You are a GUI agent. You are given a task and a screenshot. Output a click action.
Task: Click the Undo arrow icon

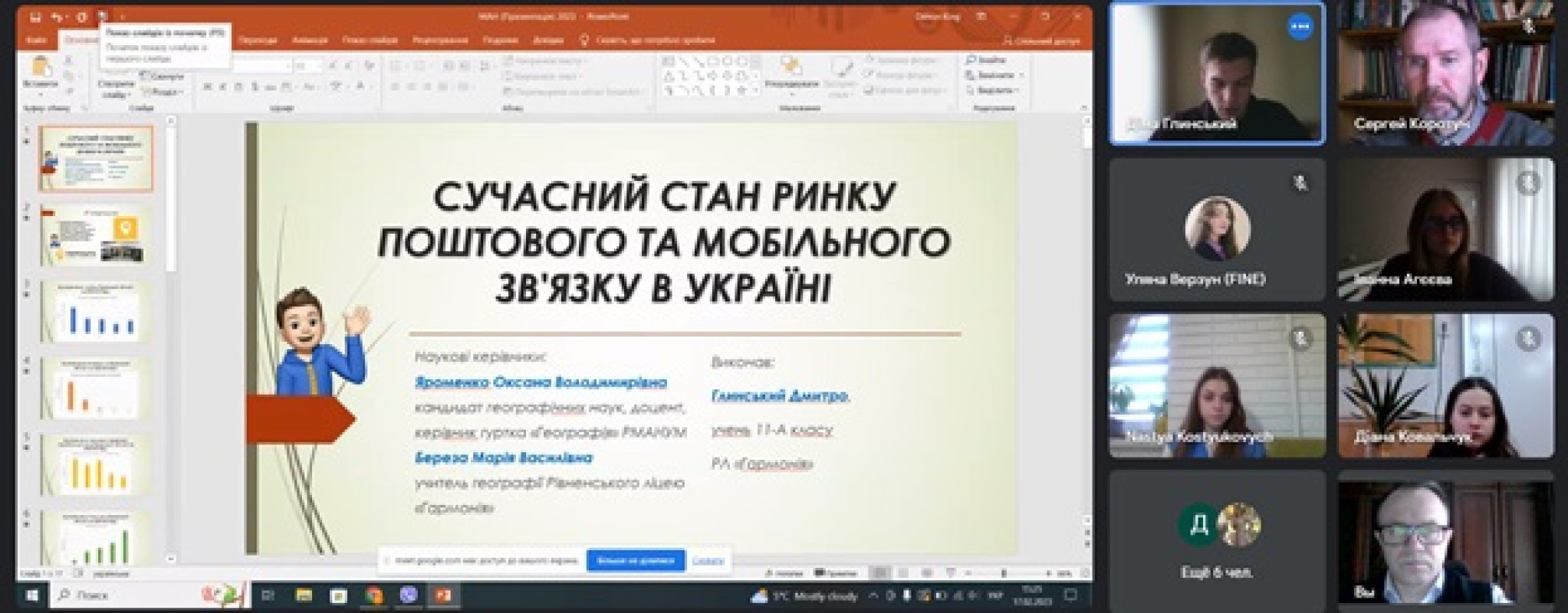coord(57,16)
